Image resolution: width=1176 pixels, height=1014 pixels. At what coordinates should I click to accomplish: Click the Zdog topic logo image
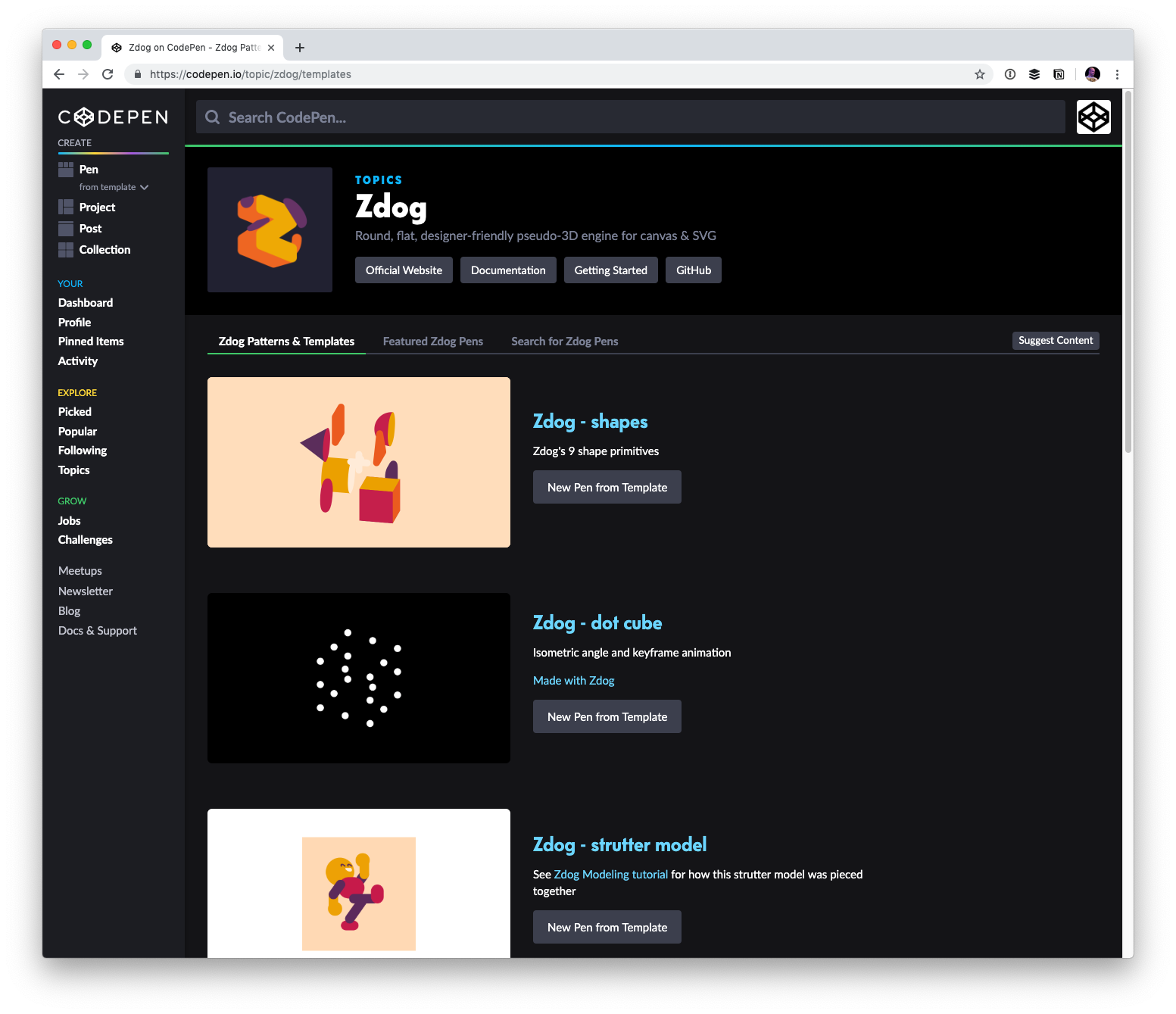270,229
